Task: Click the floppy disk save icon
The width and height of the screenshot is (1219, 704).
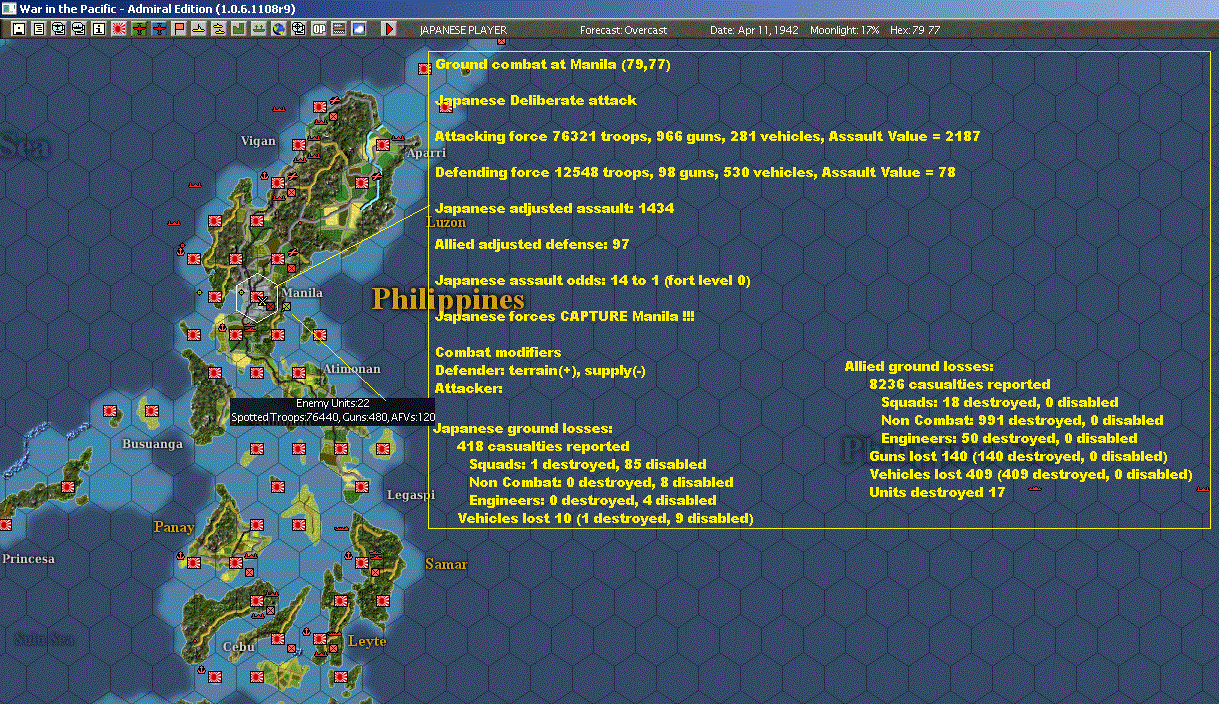Action: 19,29
